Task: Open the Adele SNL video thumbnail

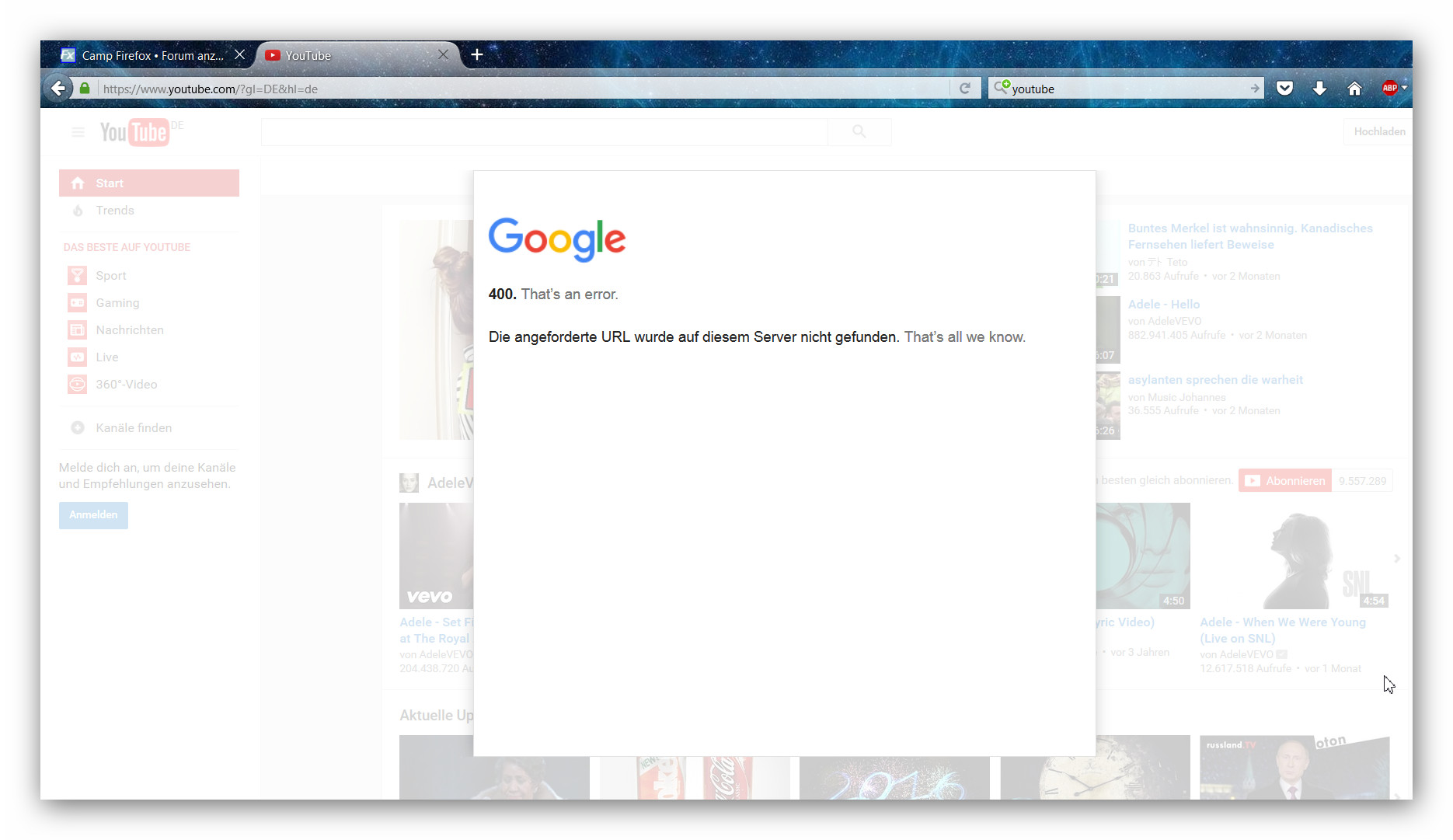Action: pyautogui.click(x=1294, y=556)
